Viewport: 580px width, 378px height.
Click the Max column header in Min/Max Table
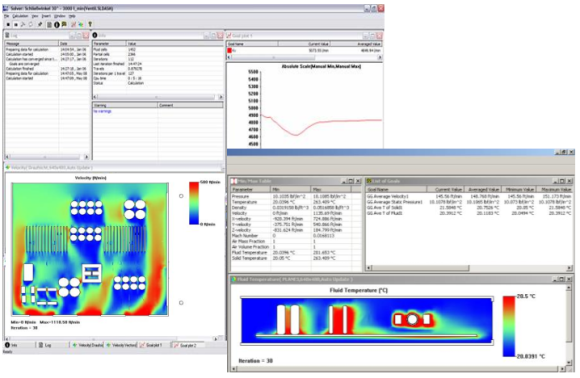click(331, 189)
